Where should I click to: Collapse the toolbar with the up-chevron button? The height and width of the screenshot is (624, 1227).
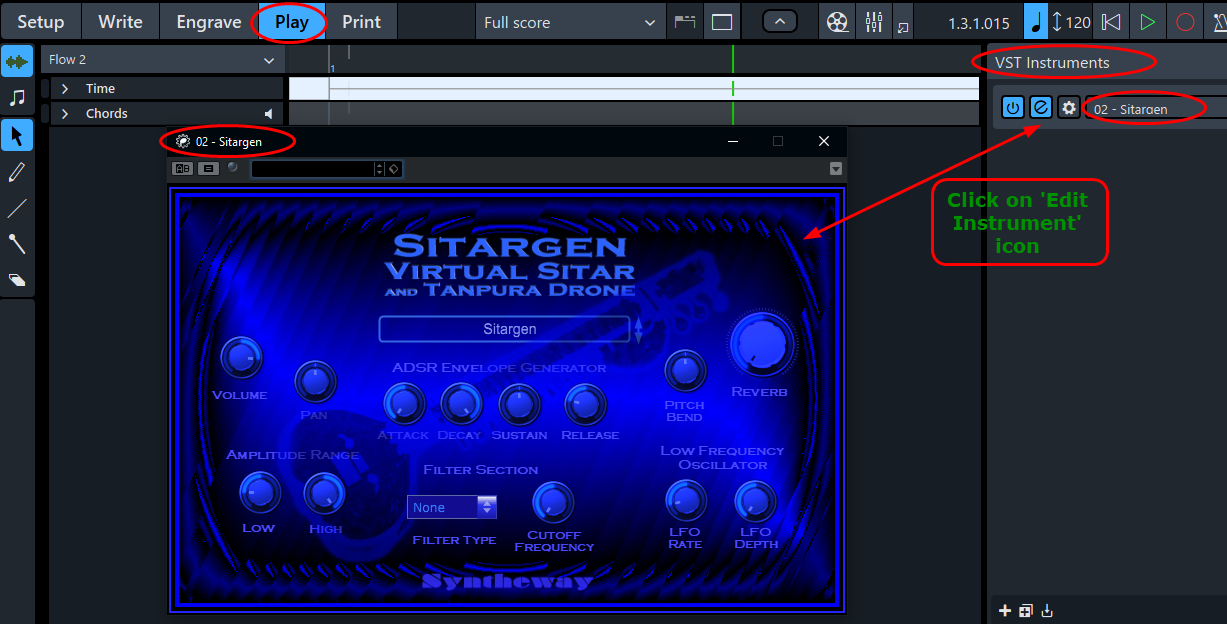[x=780, y=22]
